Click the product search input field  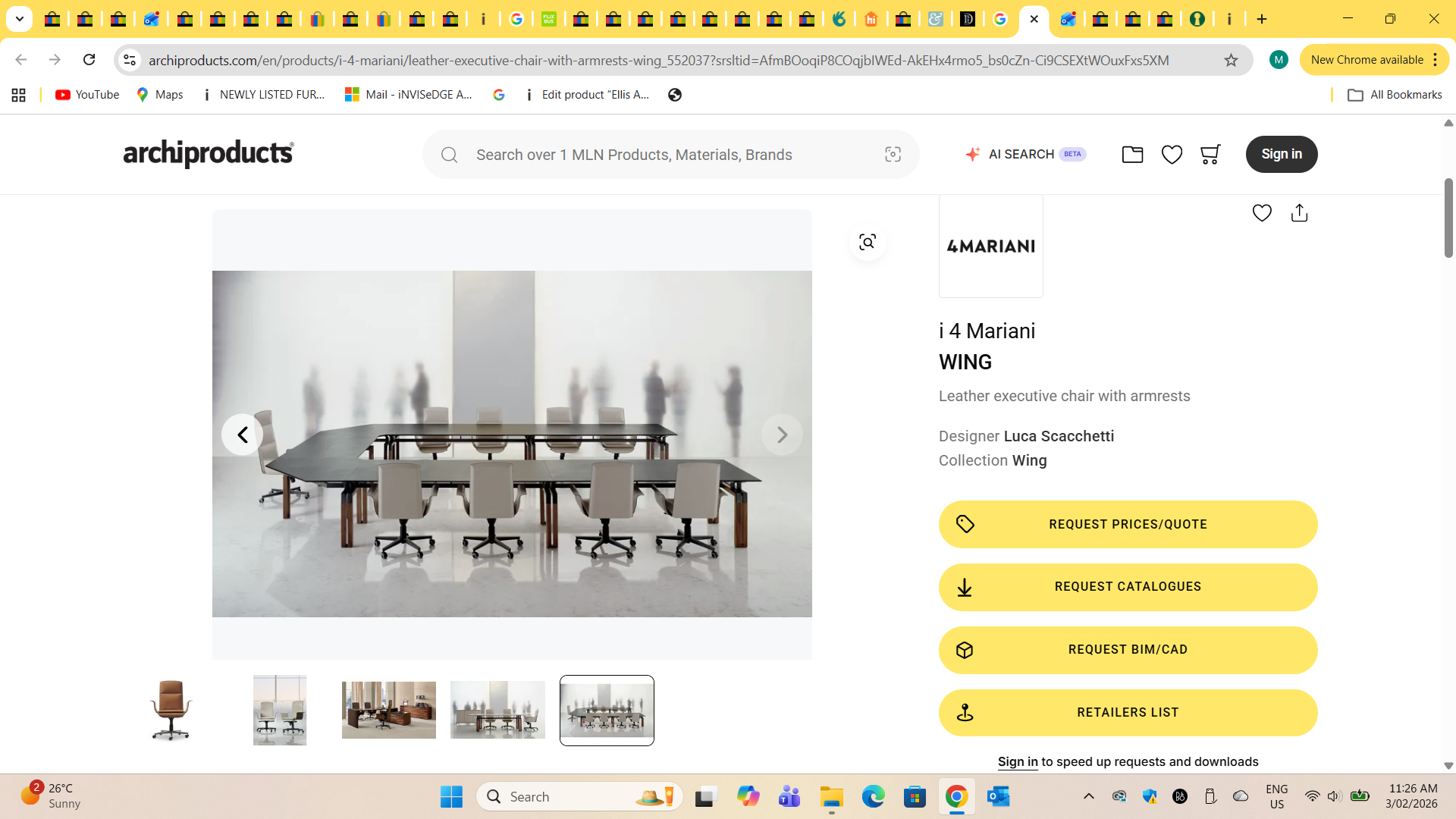(x=671, y=155)
